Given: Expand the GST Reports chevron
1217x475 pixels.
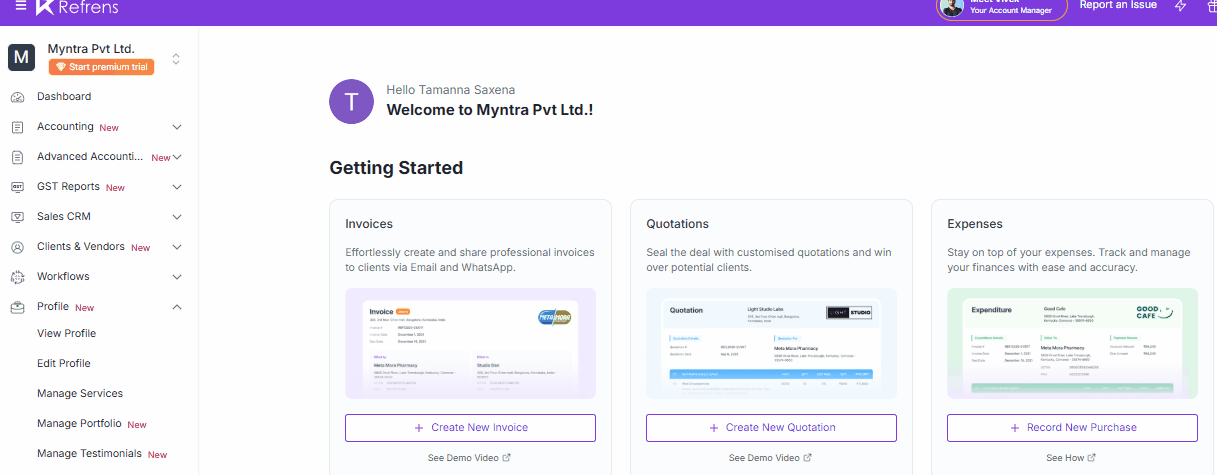Looking at the screenshot, I should click(177, 187).
